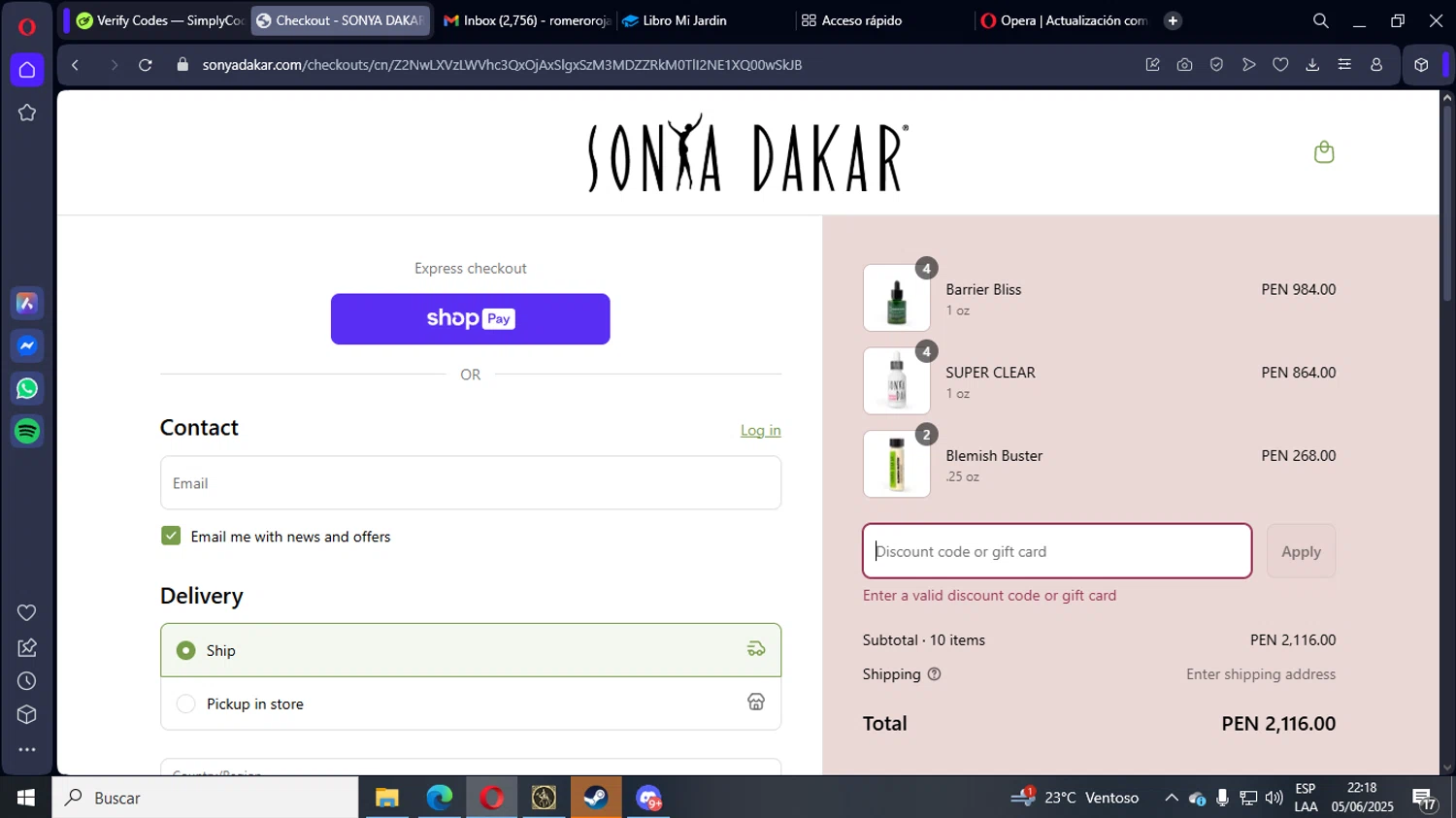Open bookmarks star in Opera sidebar
The image size is (1456, 818).
[x=27, y=114]
